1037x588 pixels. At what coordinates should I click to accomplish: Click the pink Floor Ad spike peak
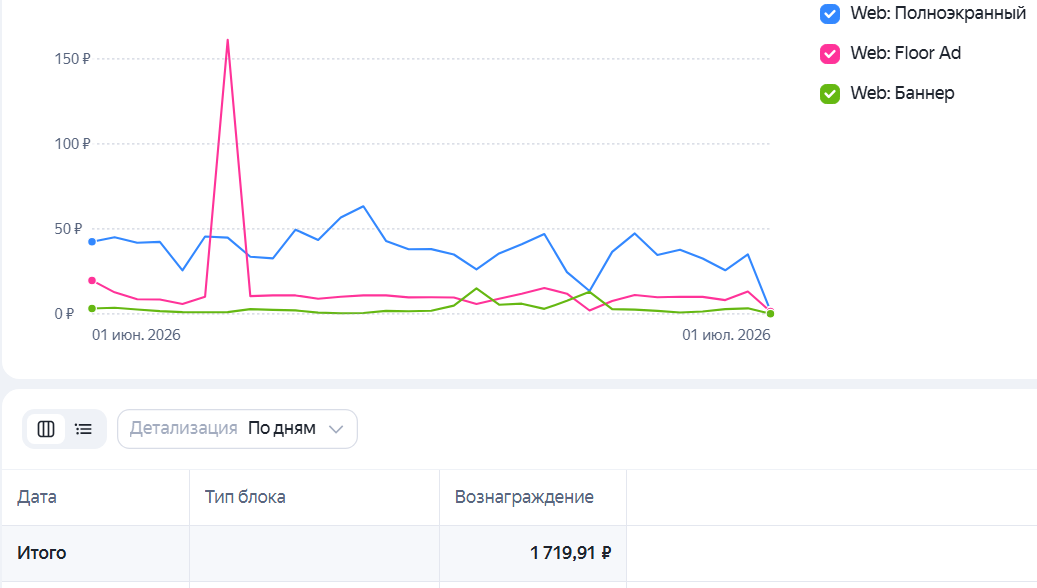(x=228, y=40)
